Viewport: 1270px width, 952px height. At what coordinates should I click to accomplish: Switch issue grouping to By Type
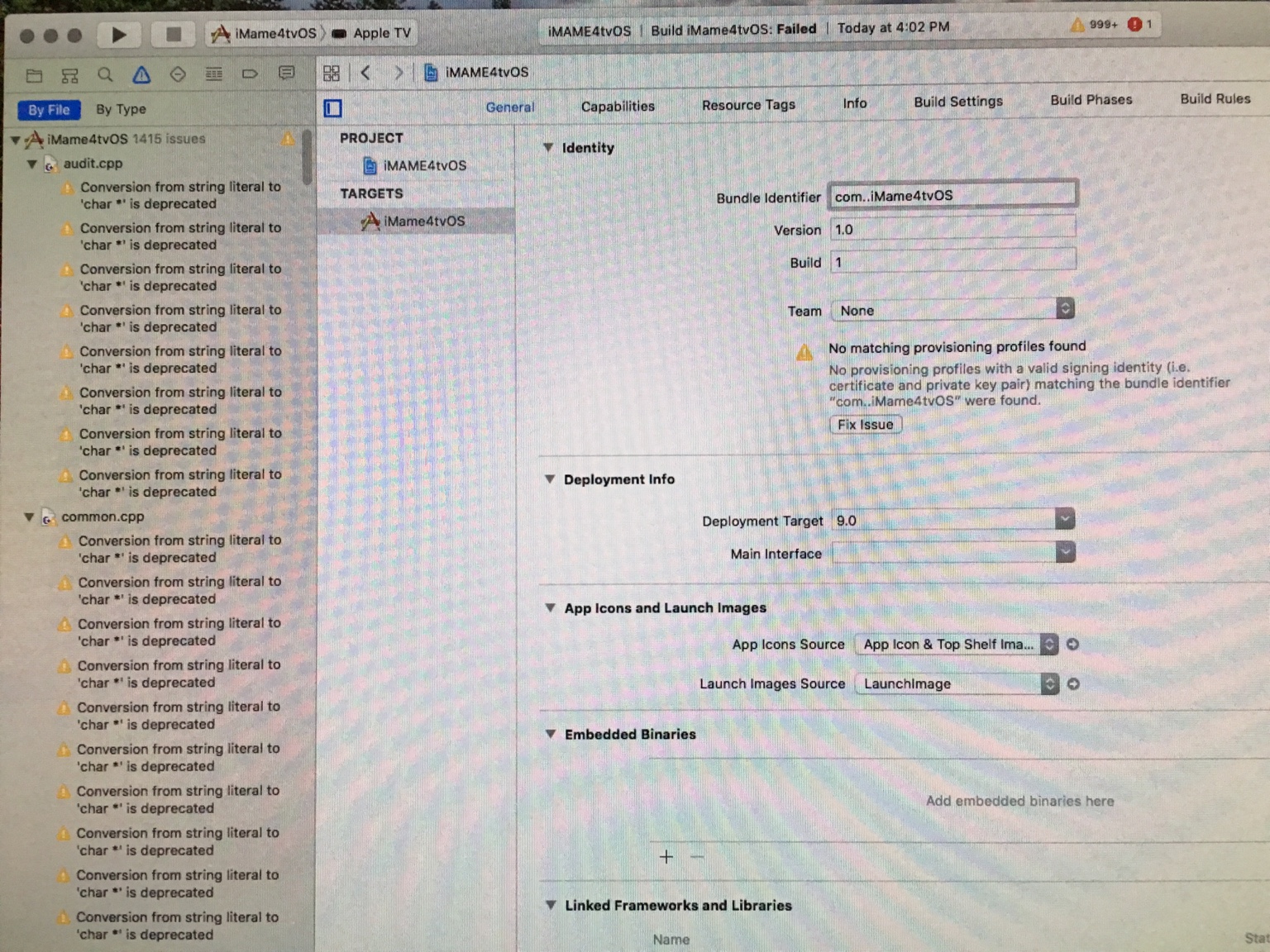tap(121, 109)
